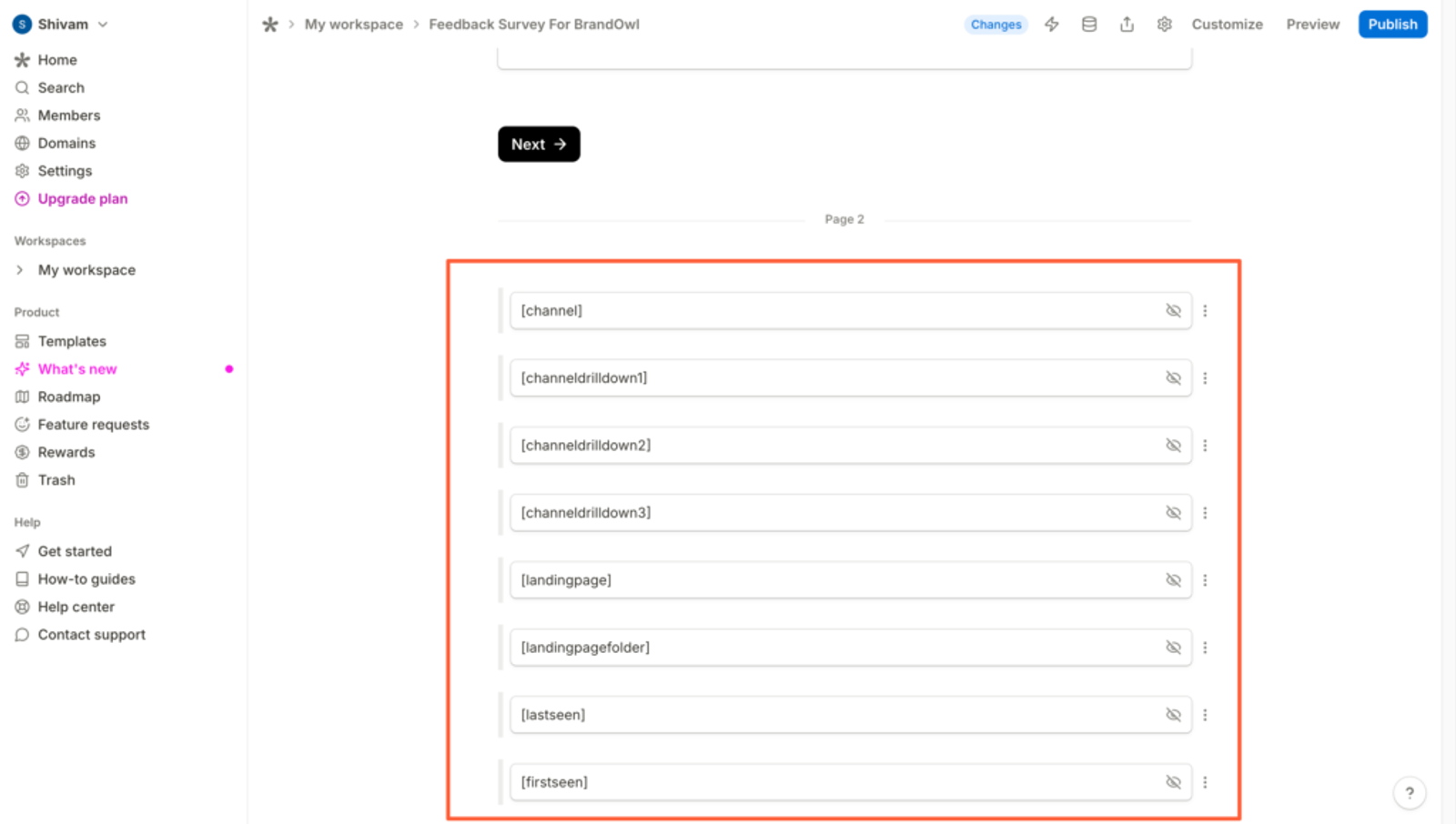Click Upgrade plan link

coord(83,199)
